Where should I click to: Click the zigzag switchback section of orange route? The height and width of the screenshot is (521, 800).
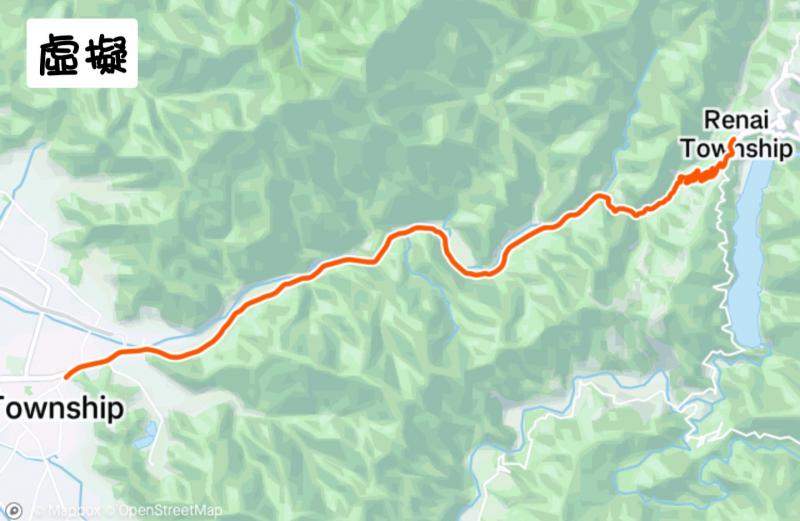(703, 173)
